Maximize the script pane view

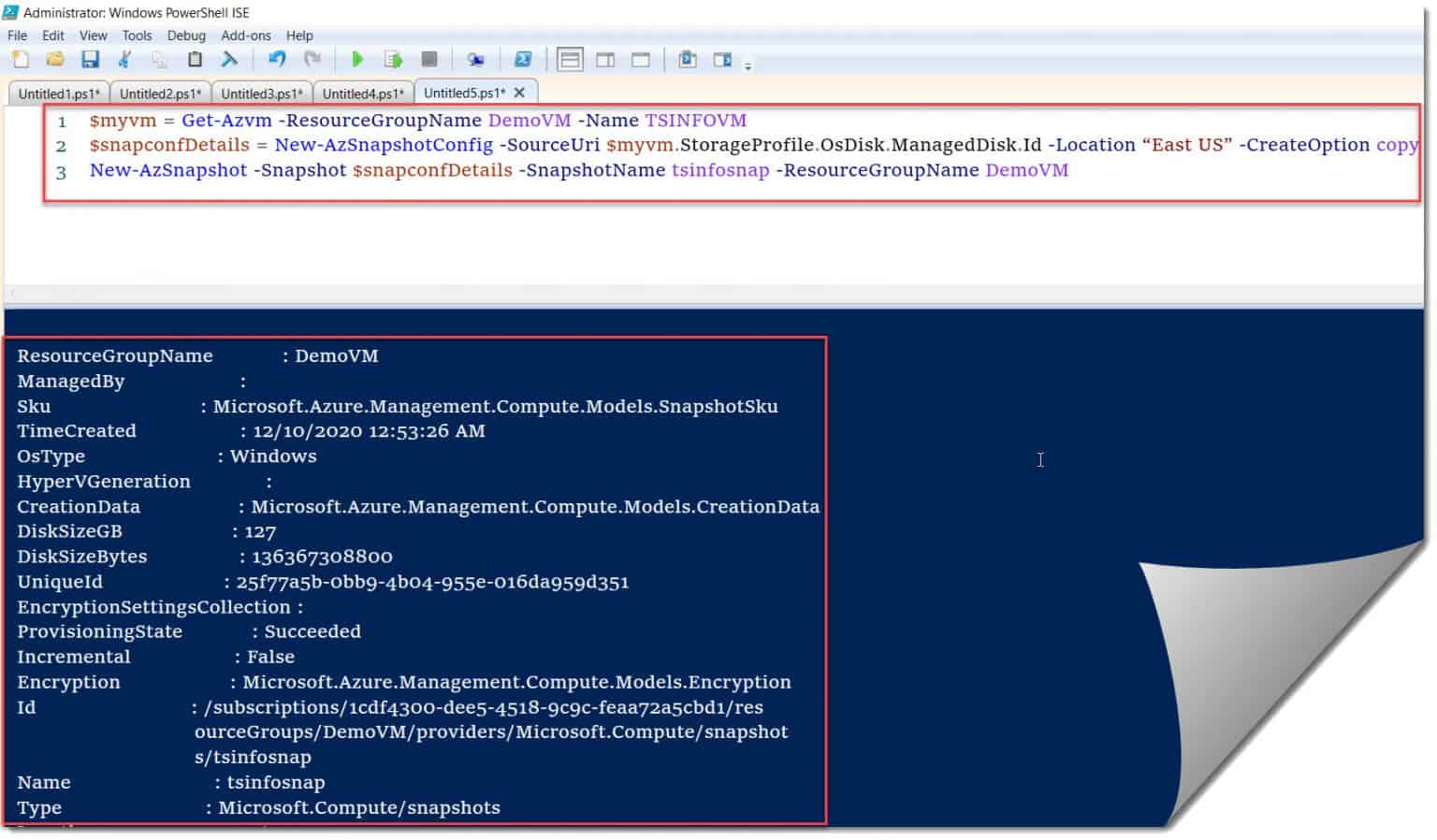point(640,59)
